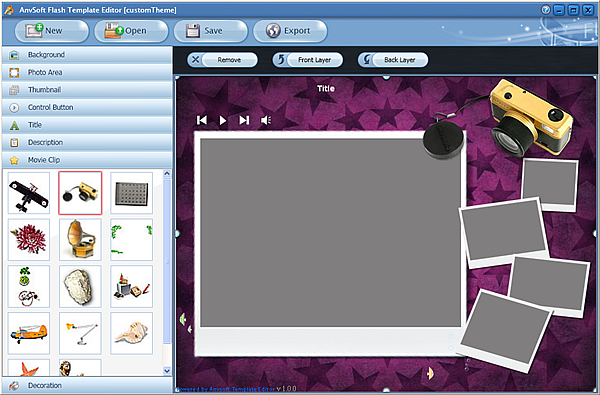Select the orange airplane movie clip
This screenshot has height=395, width=600.
[29, 333]
